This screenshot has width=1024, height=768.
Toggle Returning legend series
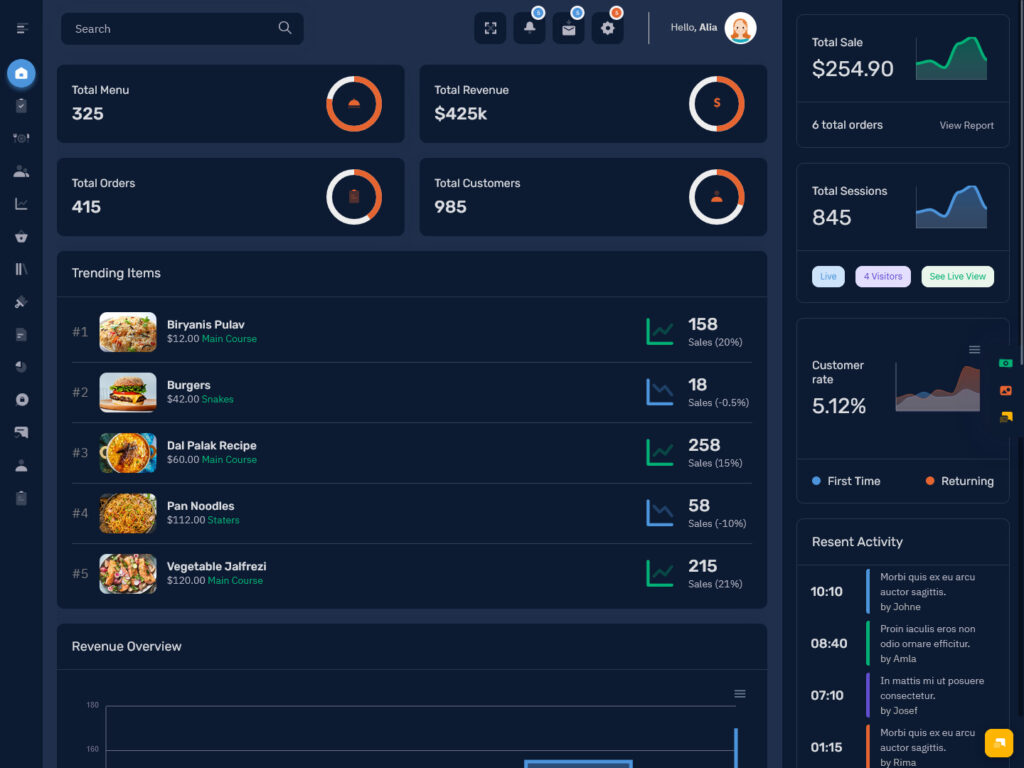click(960, 481)
